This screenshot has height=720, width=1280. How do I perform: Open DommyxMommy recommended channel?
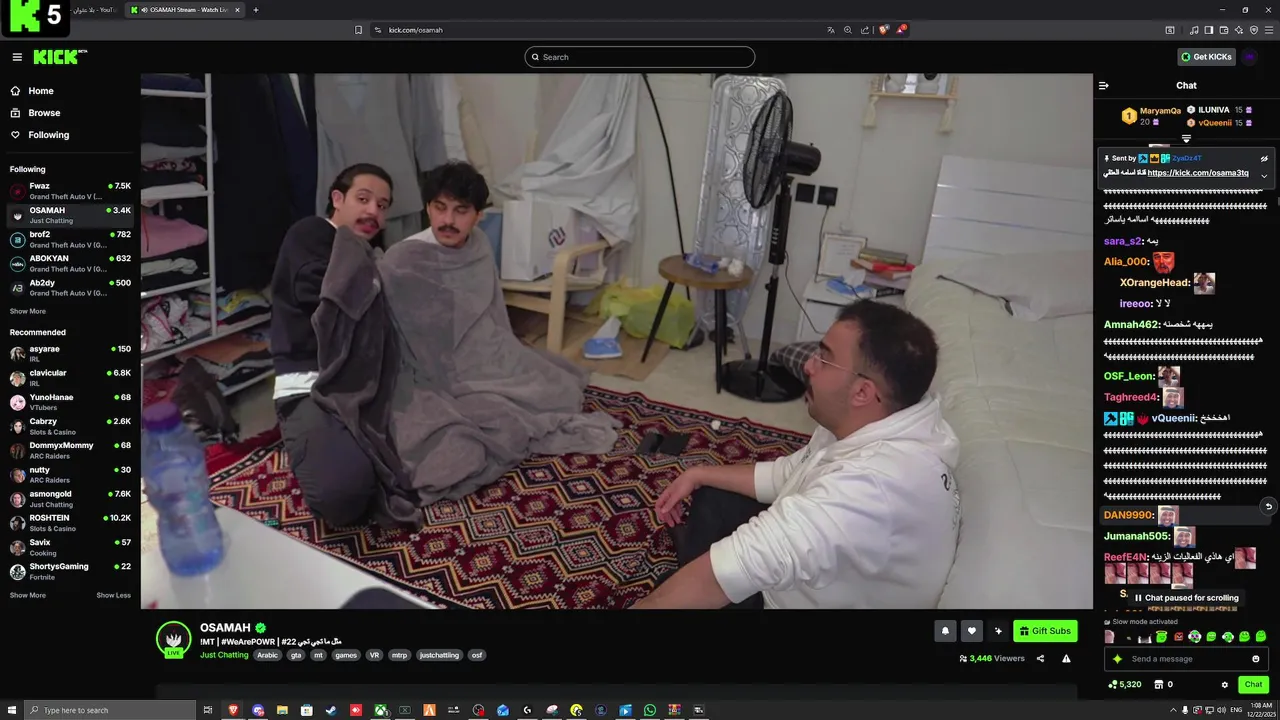tap(70, 450)
